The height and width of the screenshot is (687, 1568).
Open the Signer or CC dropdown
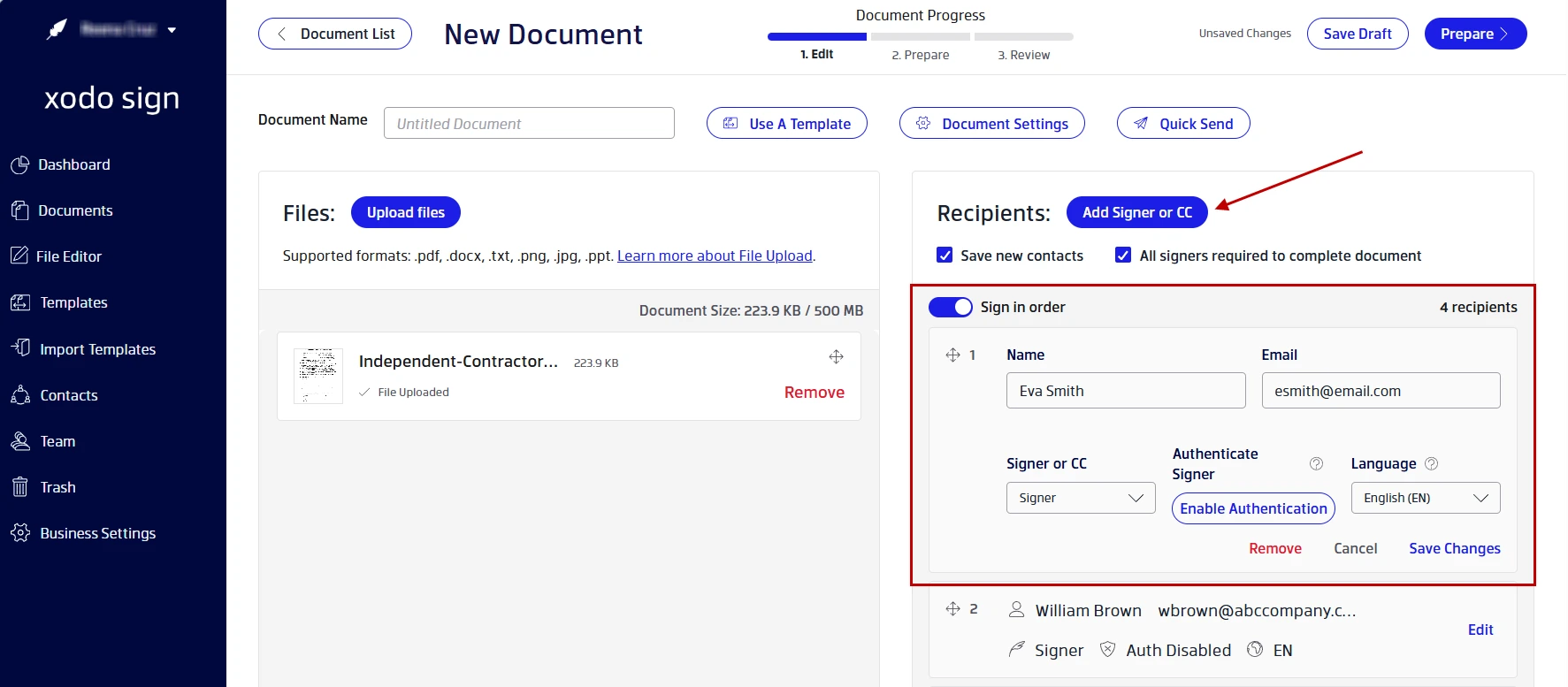[1081, 498]
